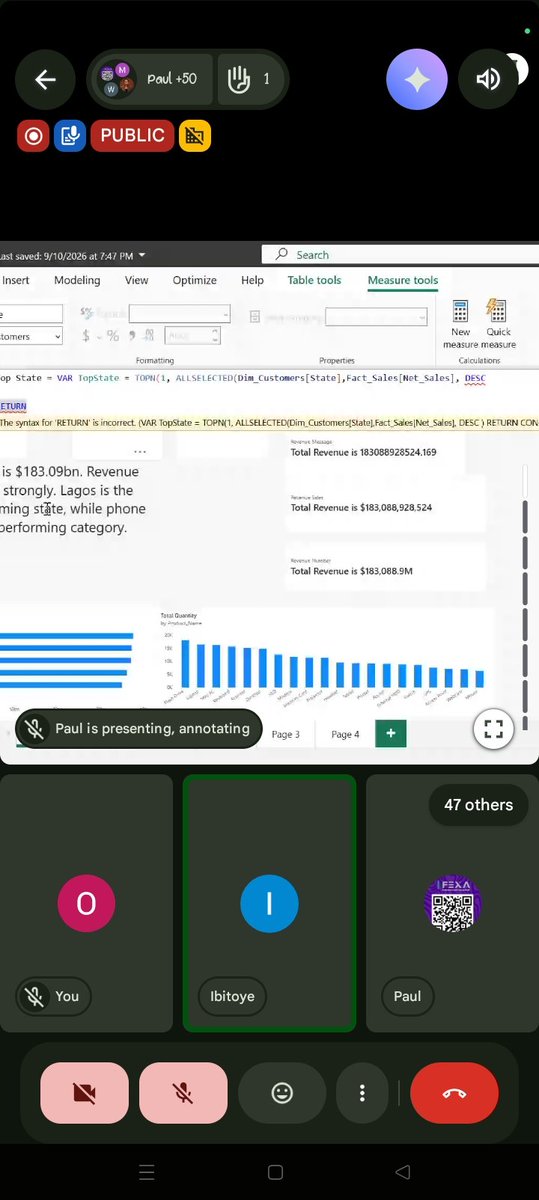This screenshot has height=1200, width=539.
Task: Hang up with the red call button
Action: (454, 1093)
